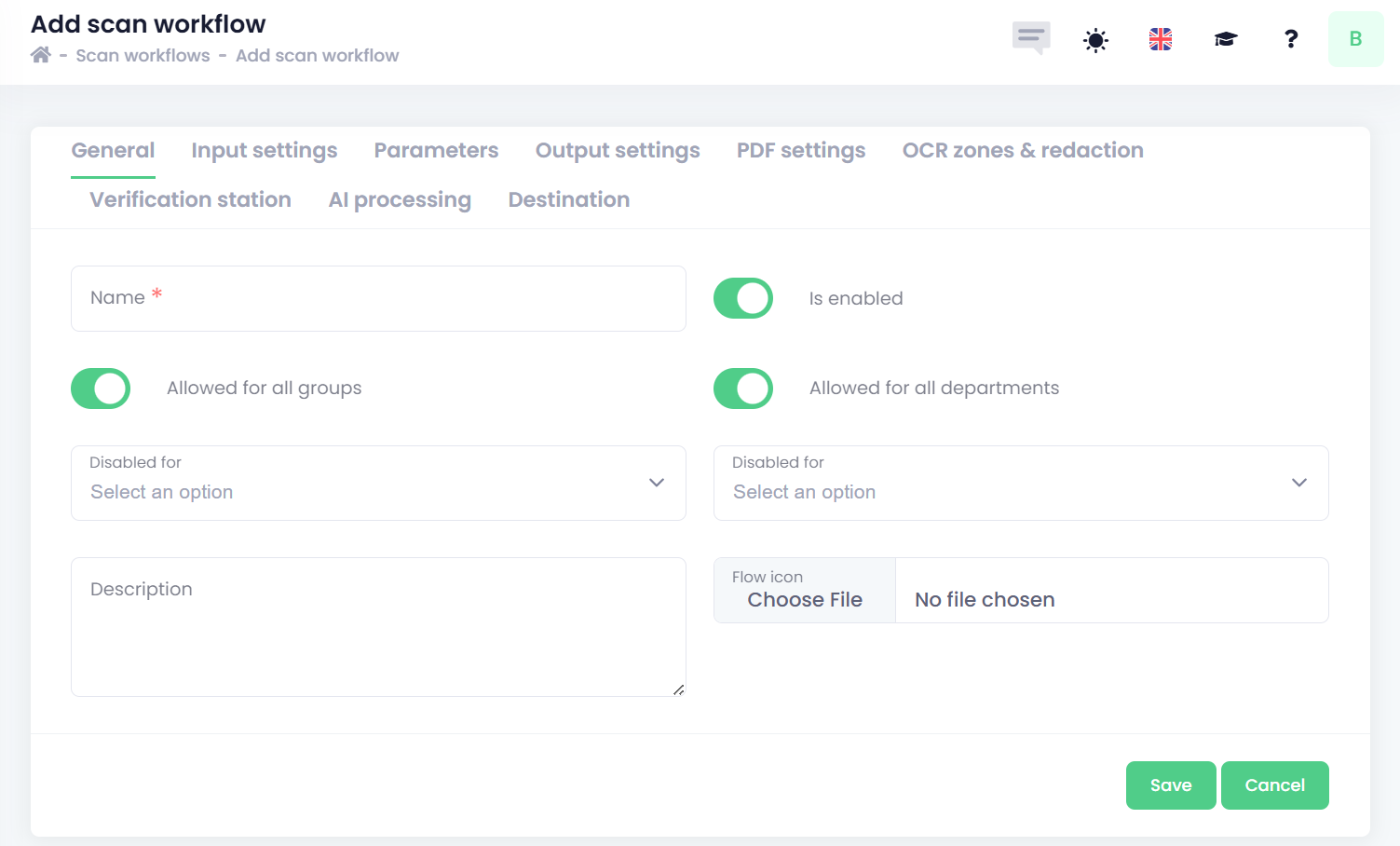
Task: Focus the Name input field
Action: pyautogui.click(x=378, y=299)
